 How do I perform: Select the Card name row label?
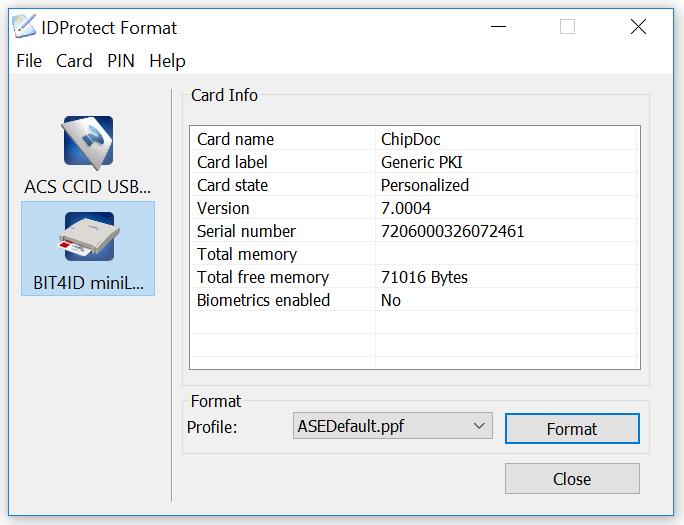236,139
